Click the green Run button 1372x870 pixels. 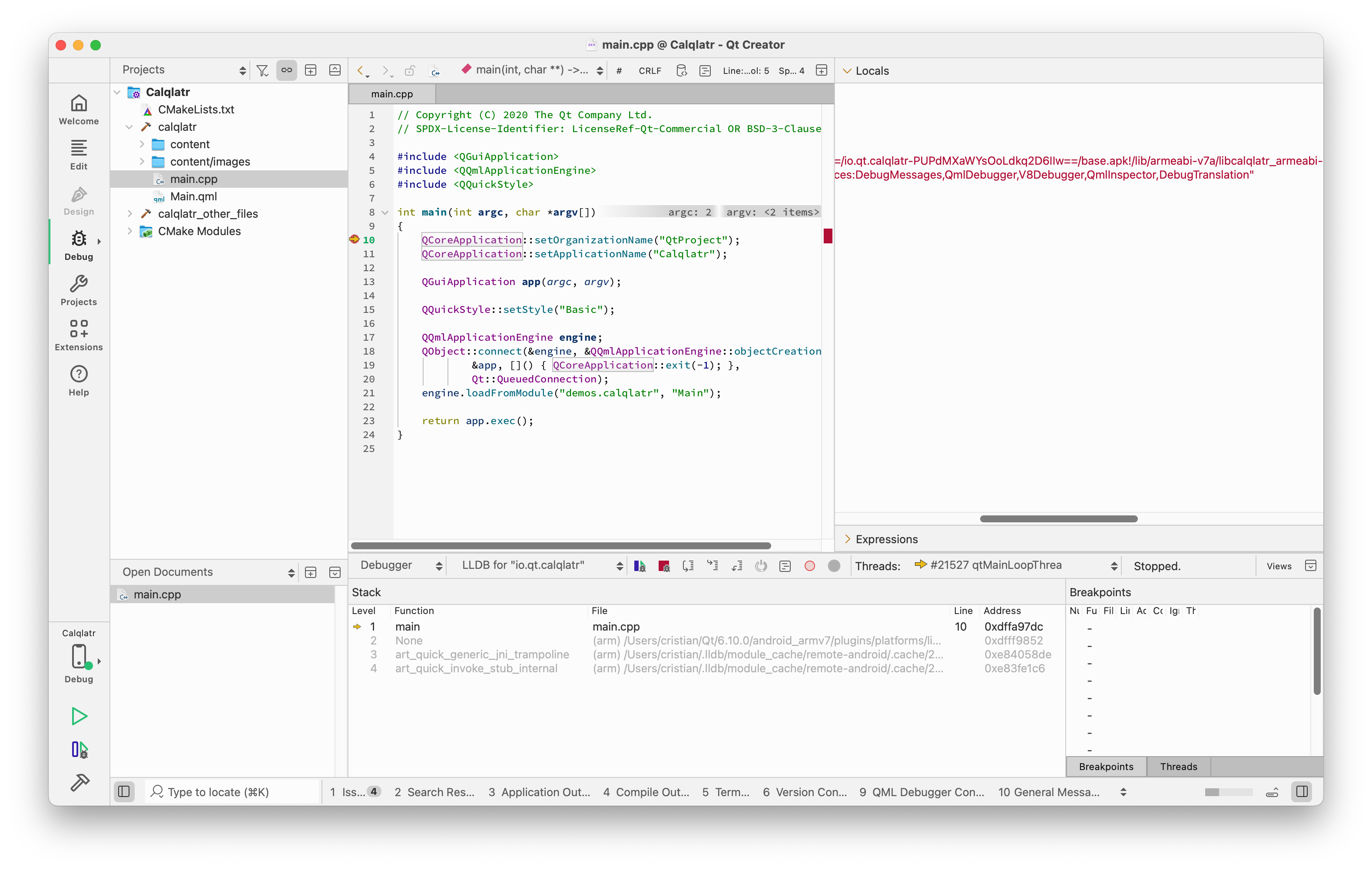(79, 716)
